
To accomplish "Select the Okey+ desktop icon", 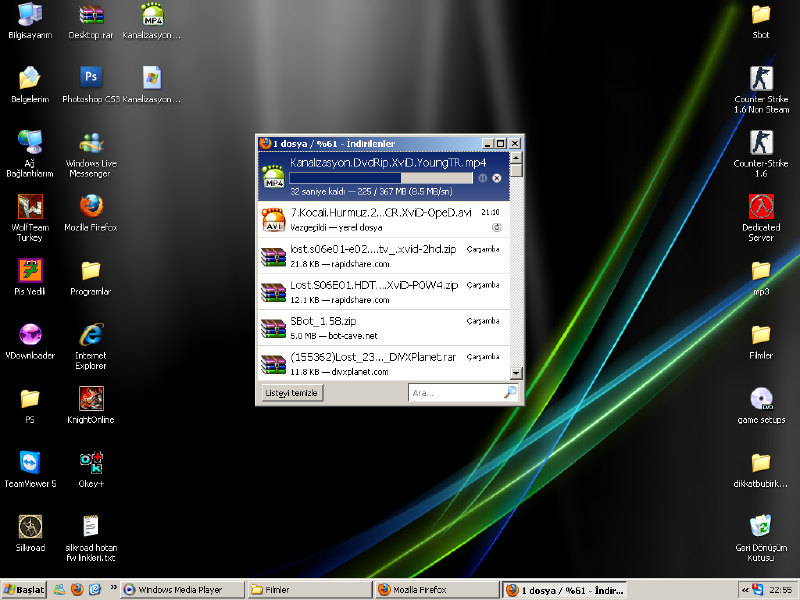I will click(91, 469).
